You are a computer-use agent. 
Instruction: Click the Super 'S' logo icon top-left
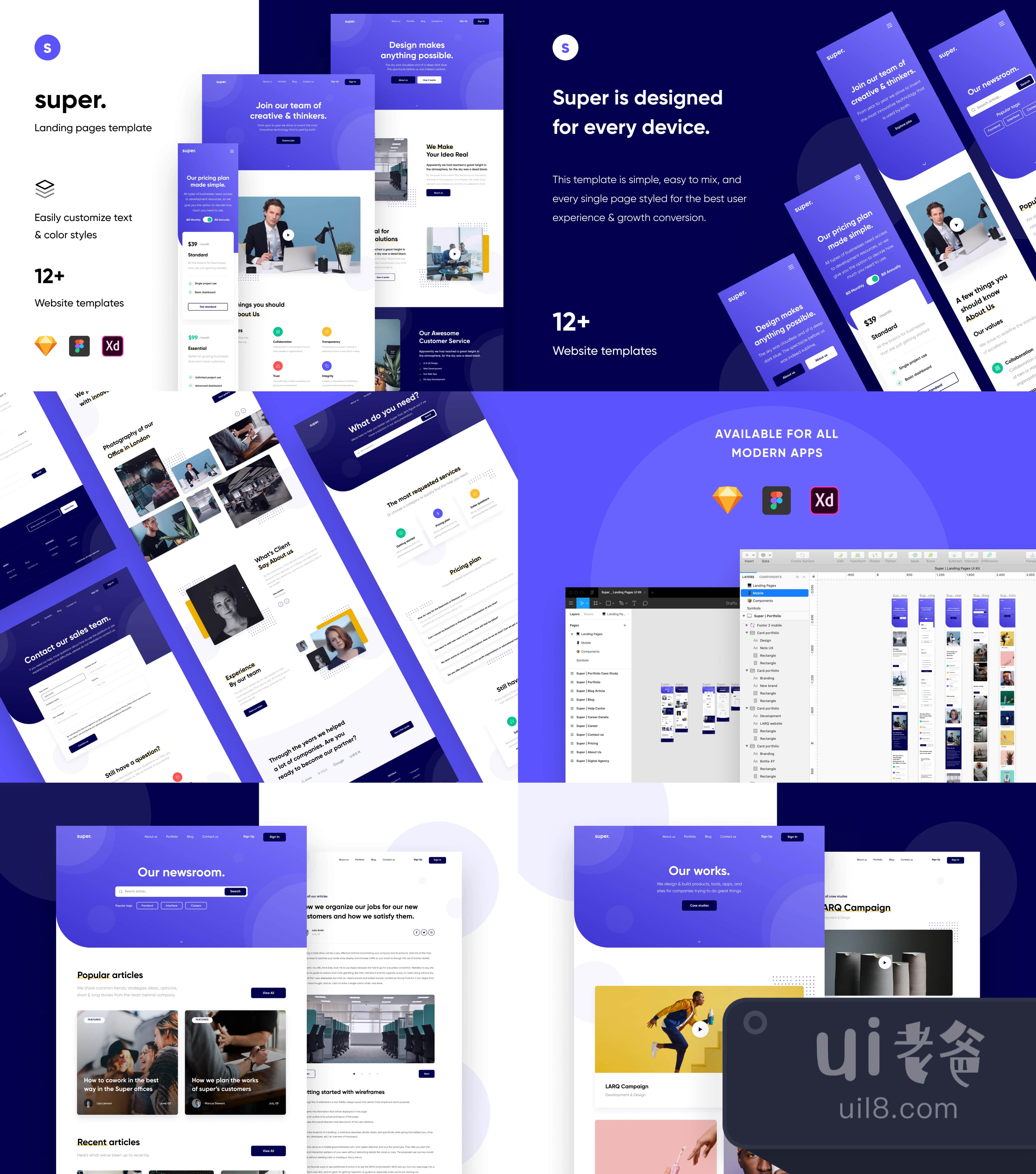(x=47, y=47)
